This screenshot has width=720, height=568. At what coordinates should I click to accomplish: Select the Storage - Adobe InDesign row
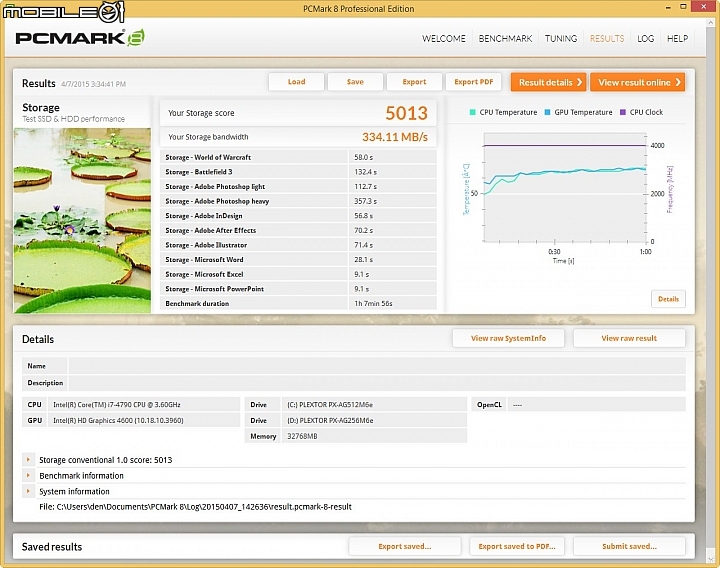click(x=298, y=216)
